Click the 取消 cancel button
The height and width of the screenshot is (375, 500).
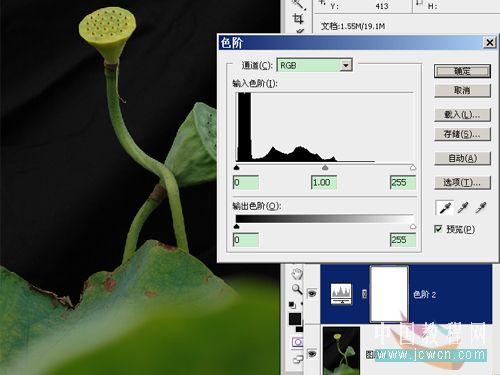[462, 90]
